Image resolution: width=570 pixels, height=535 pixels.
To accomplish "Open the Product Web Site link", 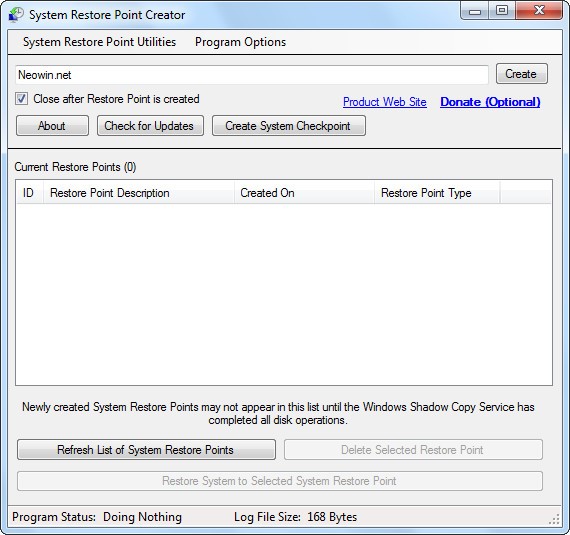I will [x=385, y=102].
